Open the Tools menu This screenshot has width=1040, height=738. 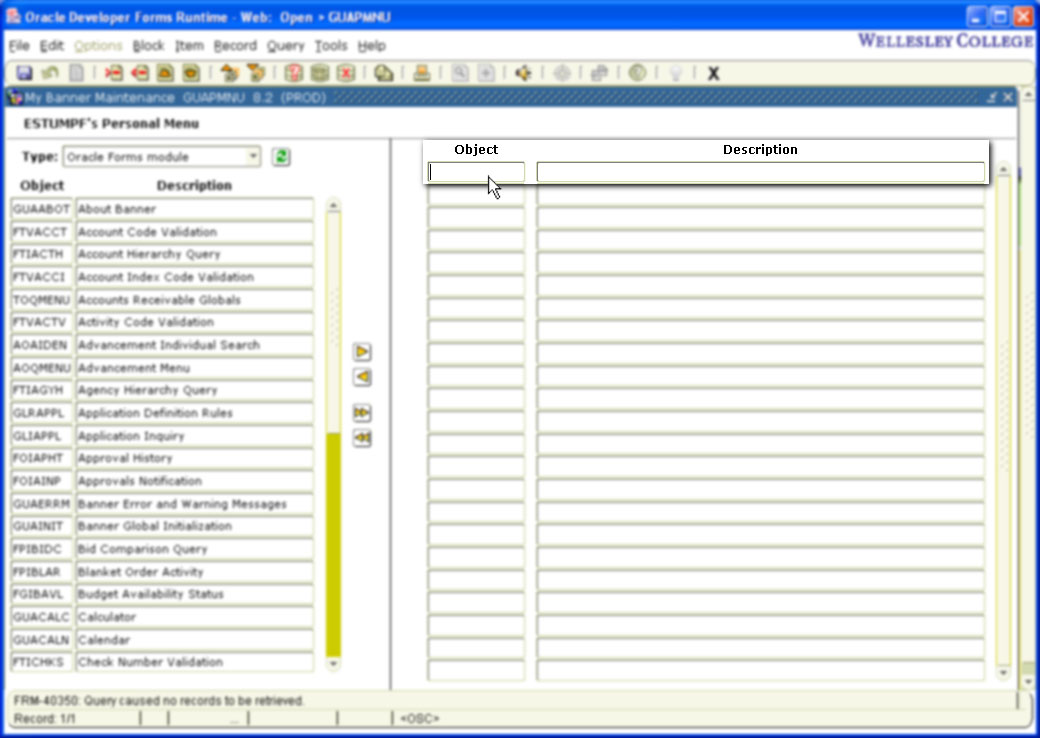point(331,46)
